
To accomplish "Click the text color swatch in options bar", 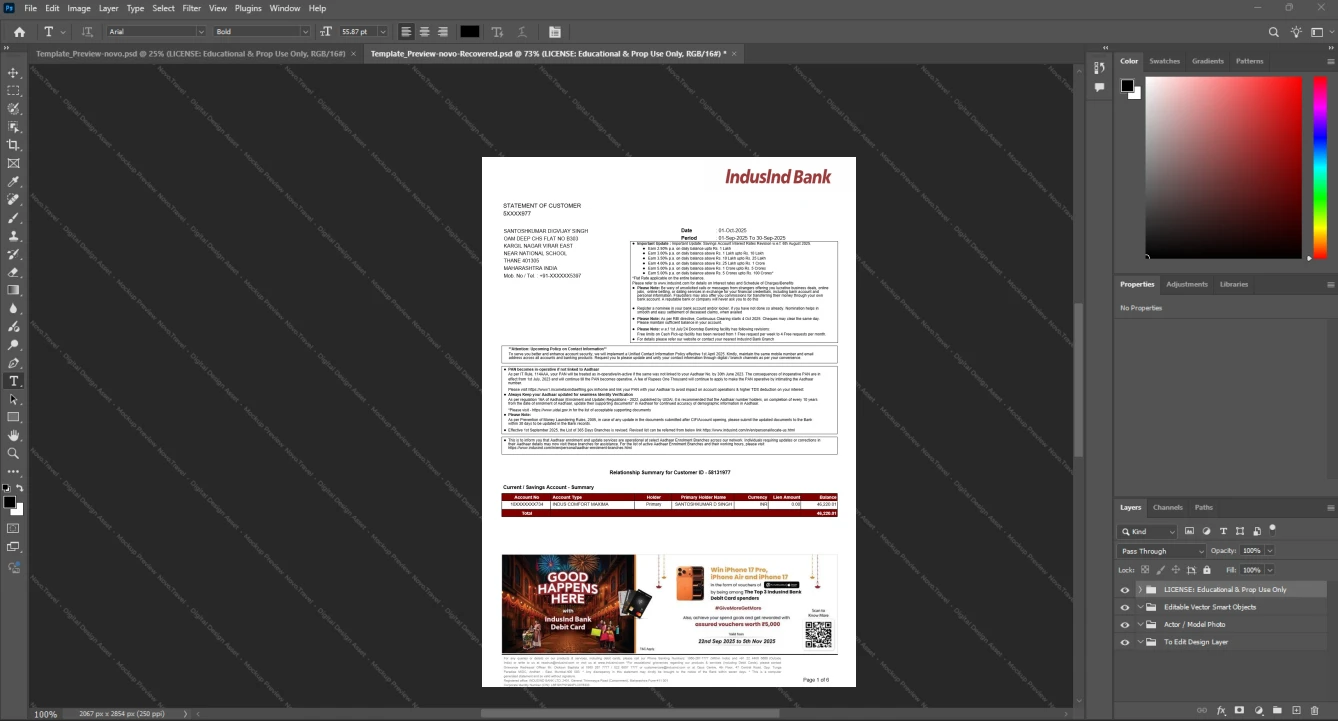I will [469, 32].
